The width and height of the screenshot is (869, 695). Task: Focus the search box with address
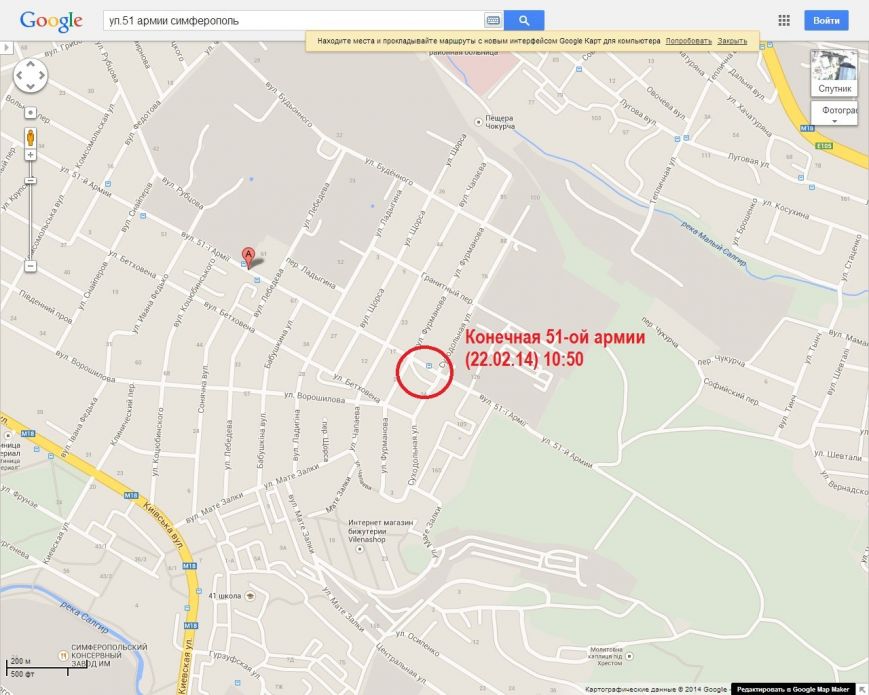click(x=294, y=21)
